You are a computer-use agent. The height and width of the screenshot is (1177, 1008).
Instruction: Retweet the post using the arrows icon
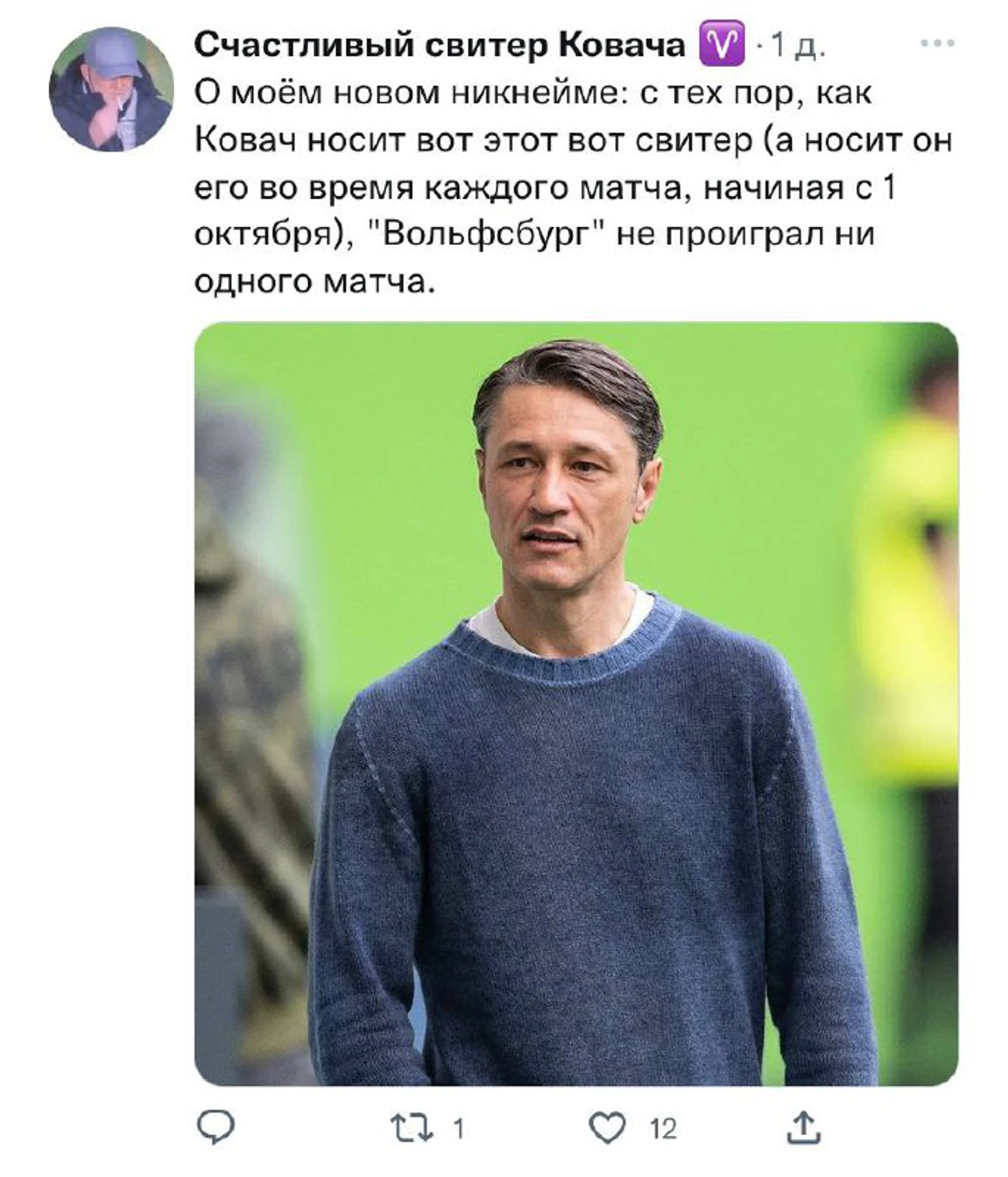411,1128
